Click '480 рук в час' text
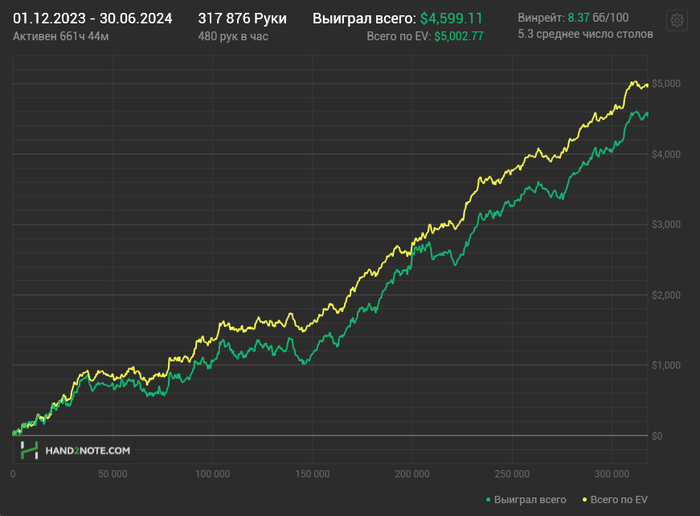Image resolution: width=700 pixels, height=516 pixels. 233,36
